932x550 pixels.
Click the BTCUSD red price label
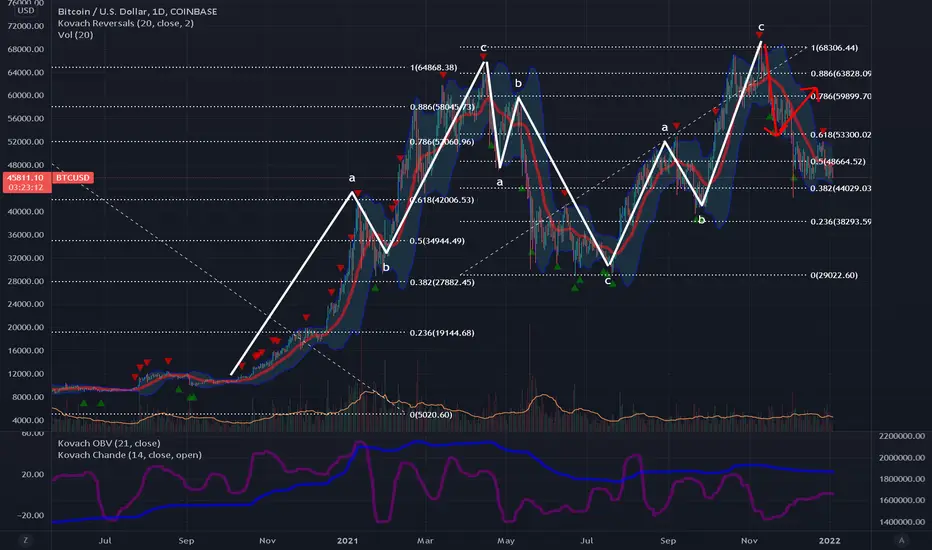tap(73, 177)
